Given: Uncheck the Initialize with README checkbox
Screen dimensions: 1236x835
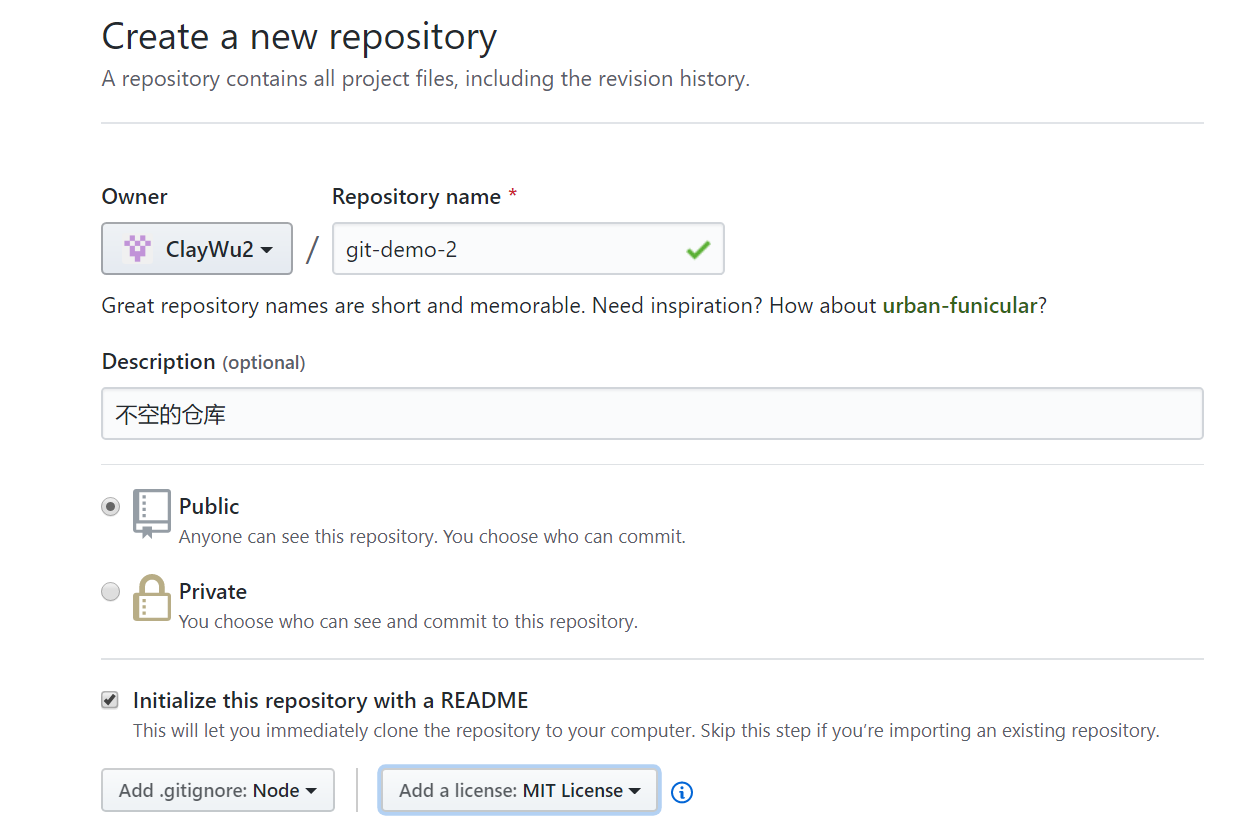Looking at the screenshot, I should (111, 700).
